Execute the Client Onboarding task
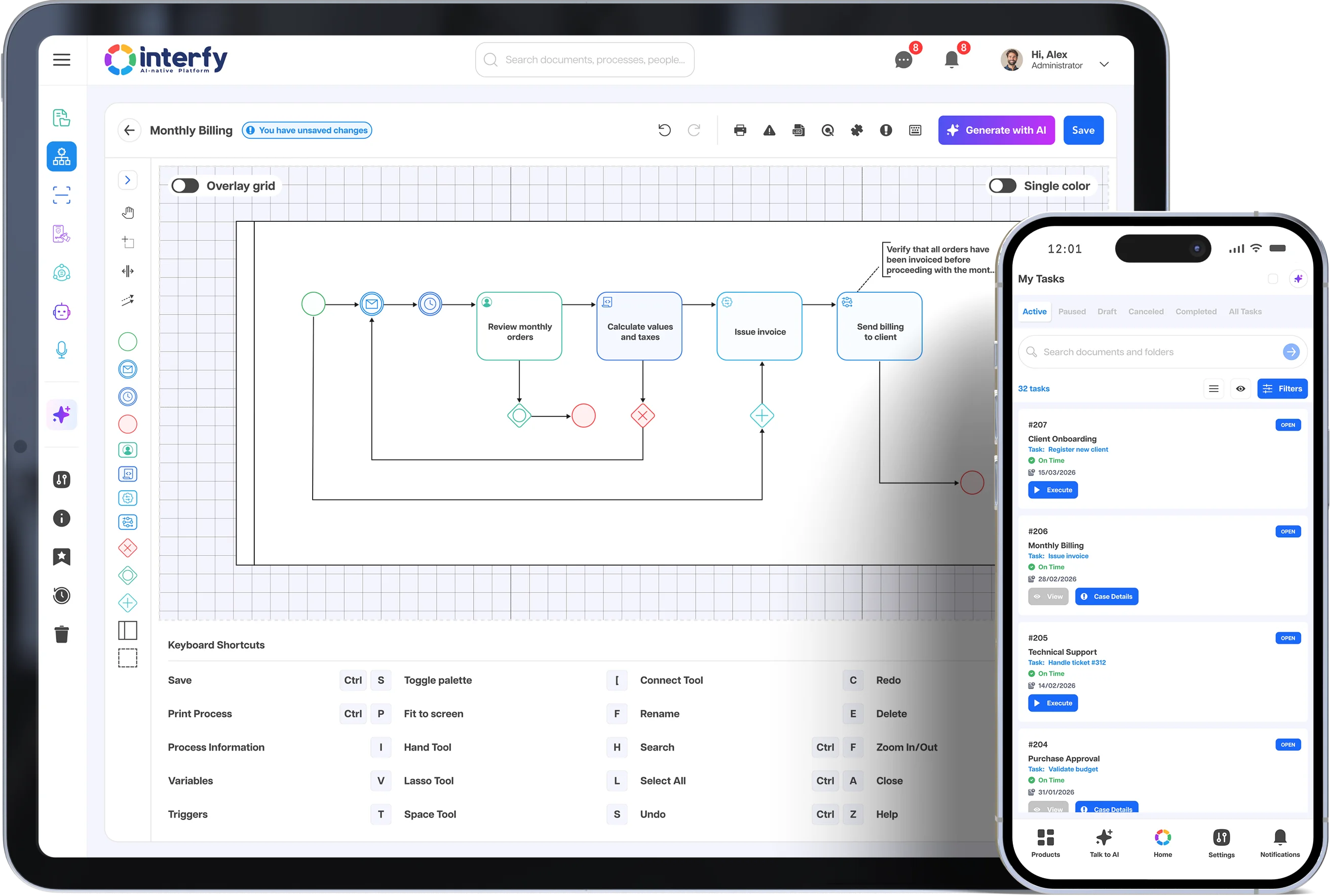This screenshot has height=896, width=1330. click(x=1053, y=490)
